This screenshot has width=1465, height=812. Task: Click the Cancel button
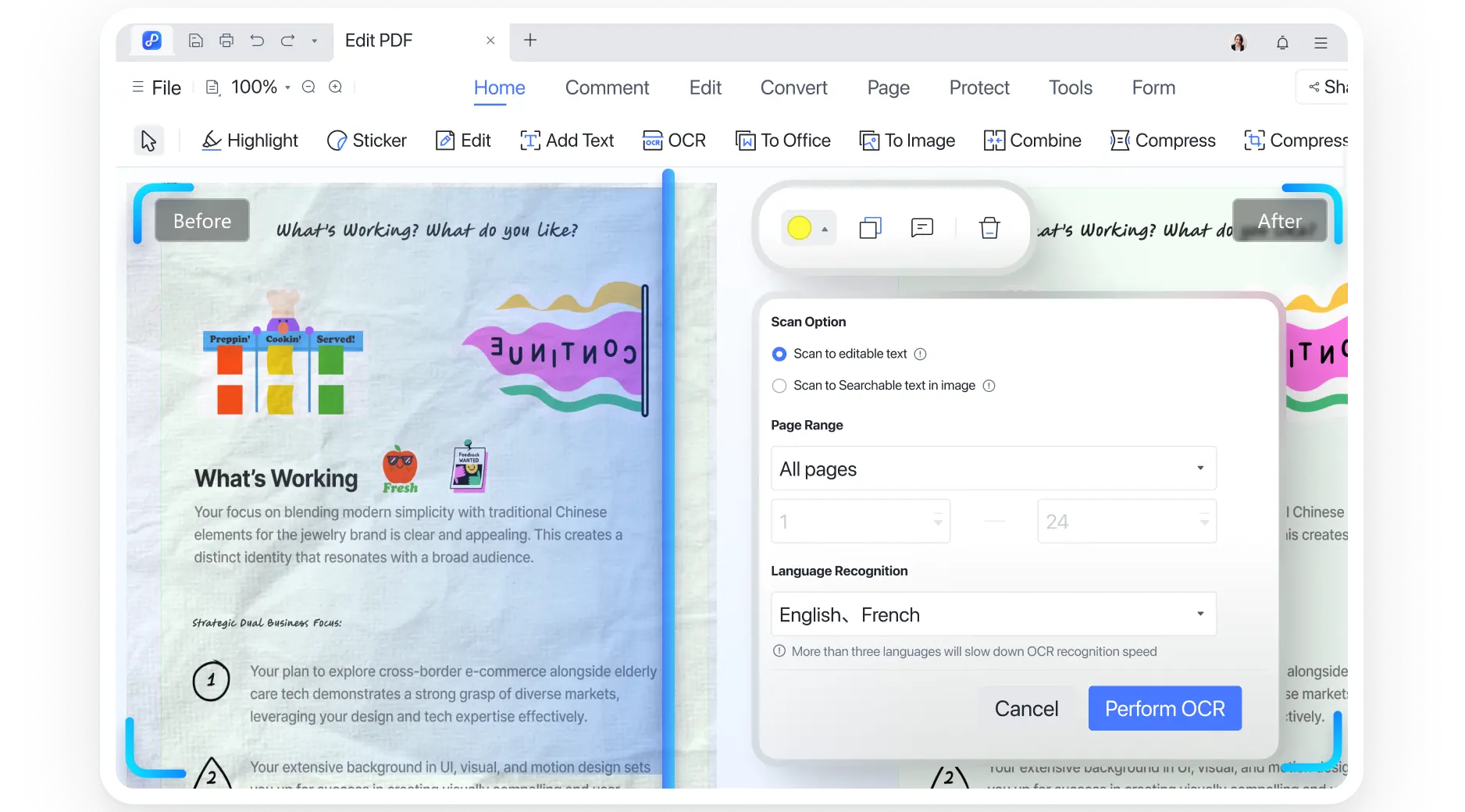[1026, 708]
